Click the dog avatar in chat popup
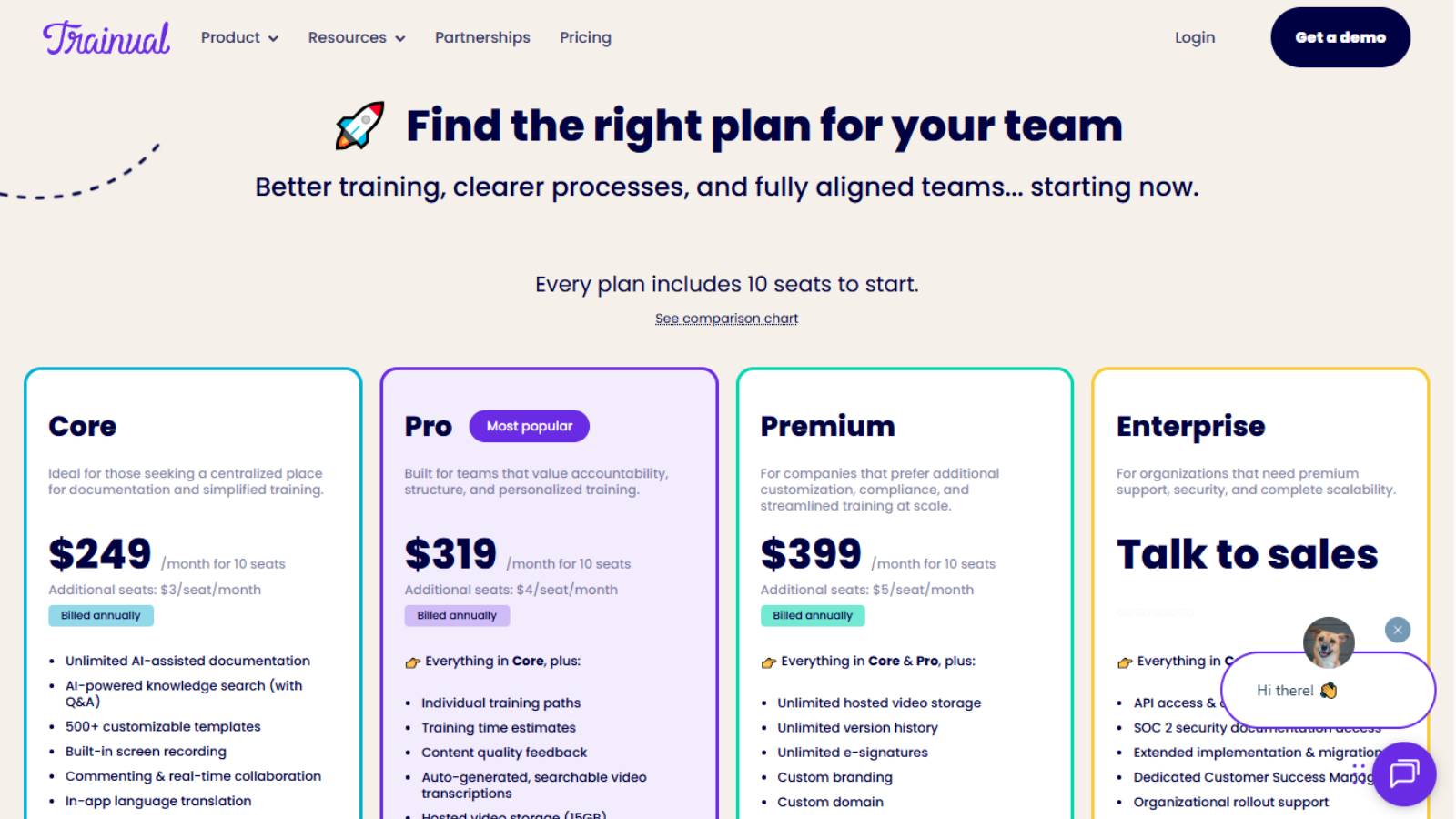1456x819 pixels. pos(1329,642)
